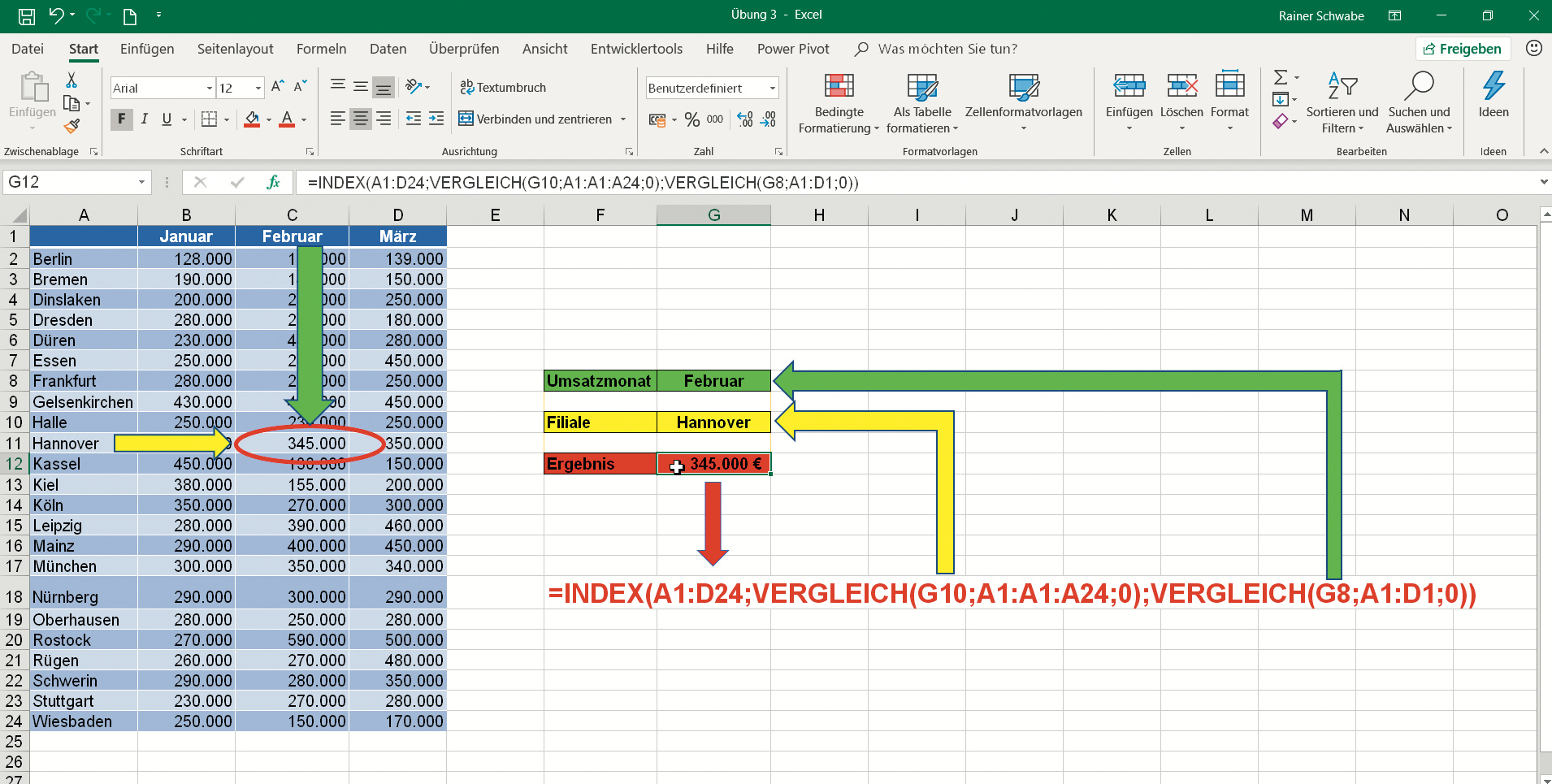Open the Datei tab
The image size is (1552, 784).
coord(28,49)
